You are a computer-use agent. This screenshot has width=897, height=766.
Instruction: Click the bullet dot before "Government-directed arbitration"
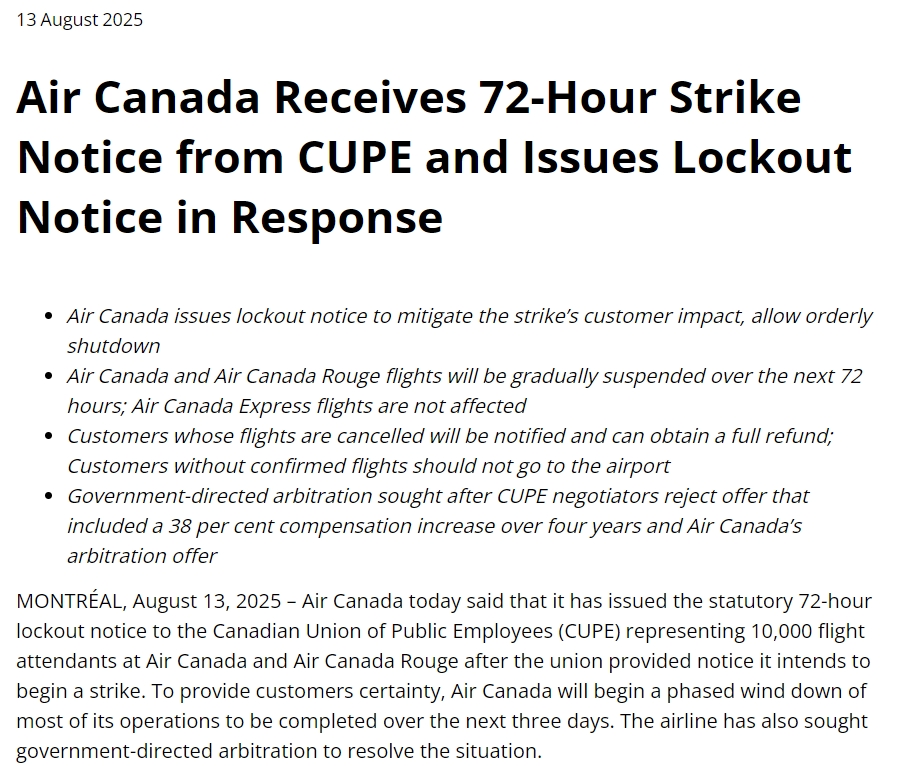pyautogui.click(x=48, y=497)
